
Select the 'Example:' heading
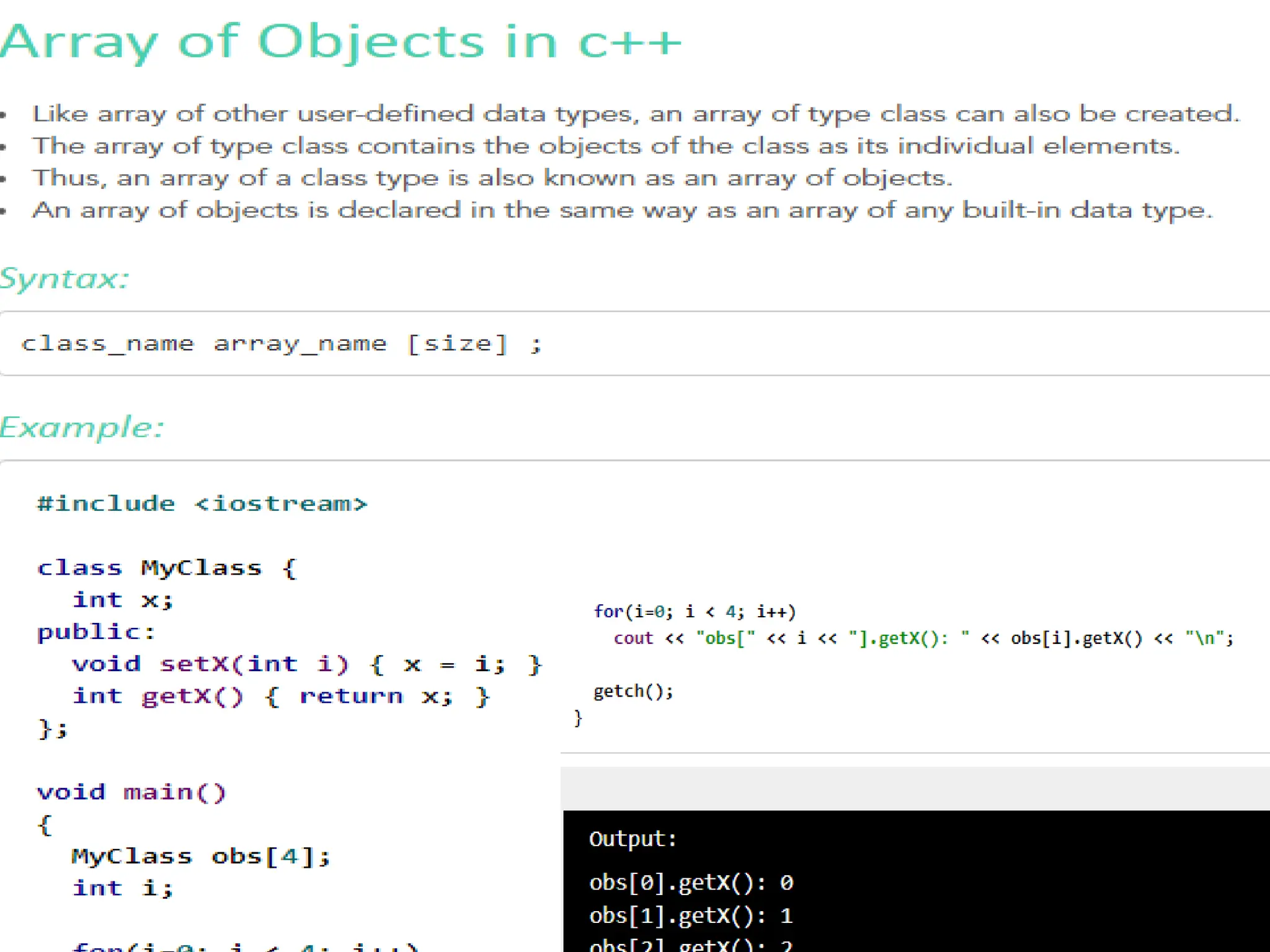82,428
